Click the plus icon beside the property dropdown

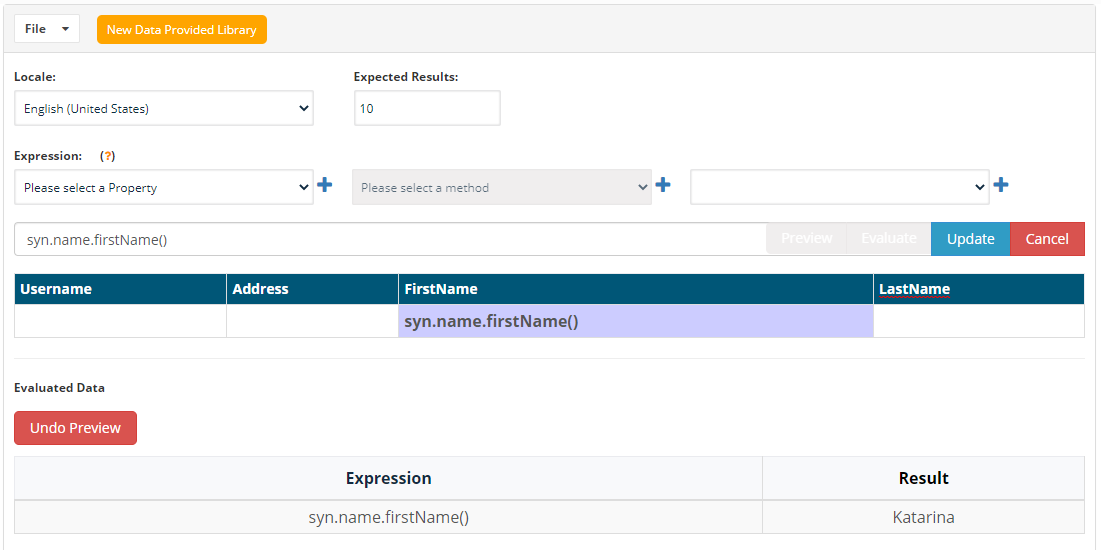click(x=324, y=185)
